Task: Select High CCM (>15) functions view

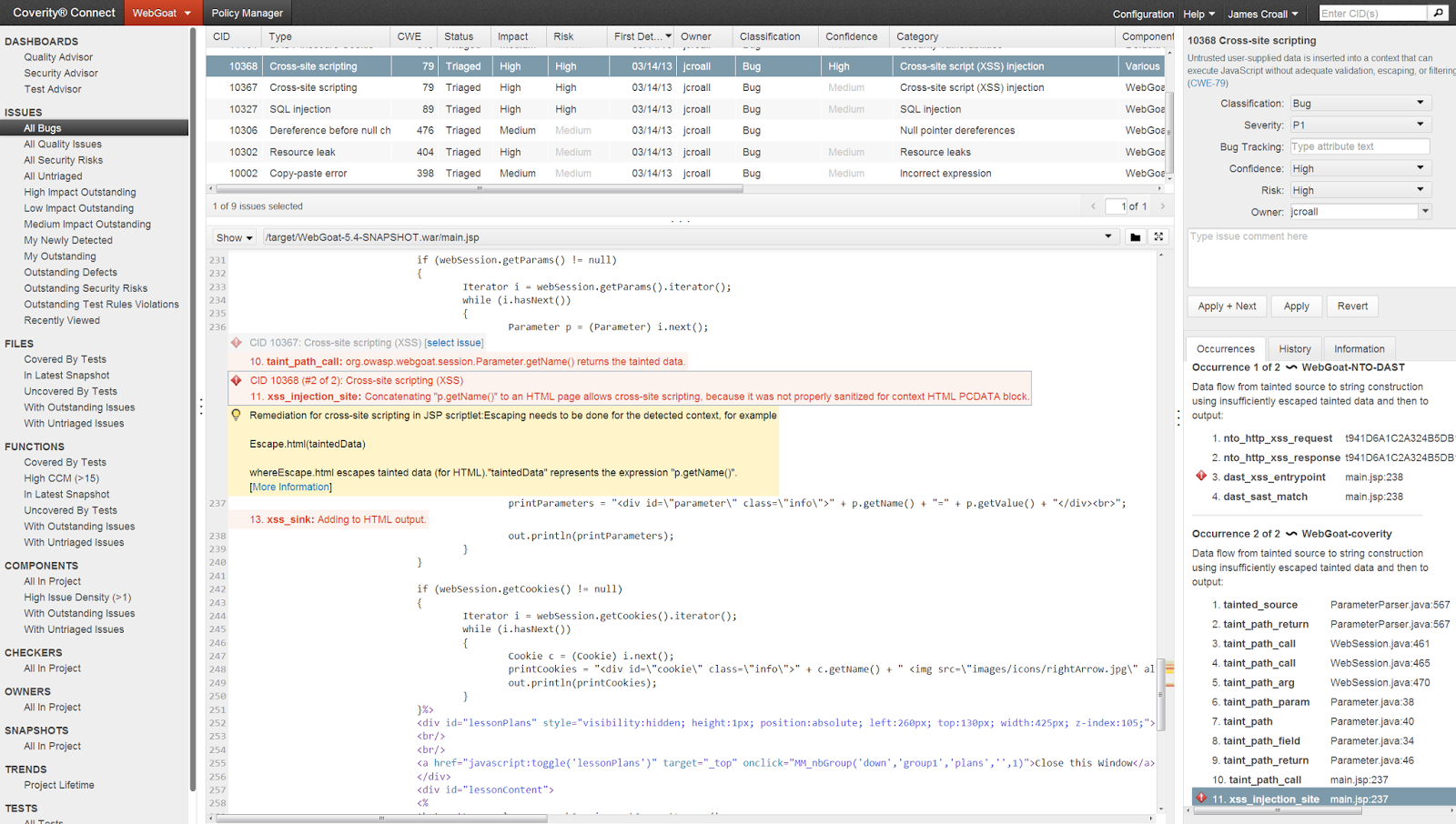Action: pyautogui.click(x=62, y=478)
